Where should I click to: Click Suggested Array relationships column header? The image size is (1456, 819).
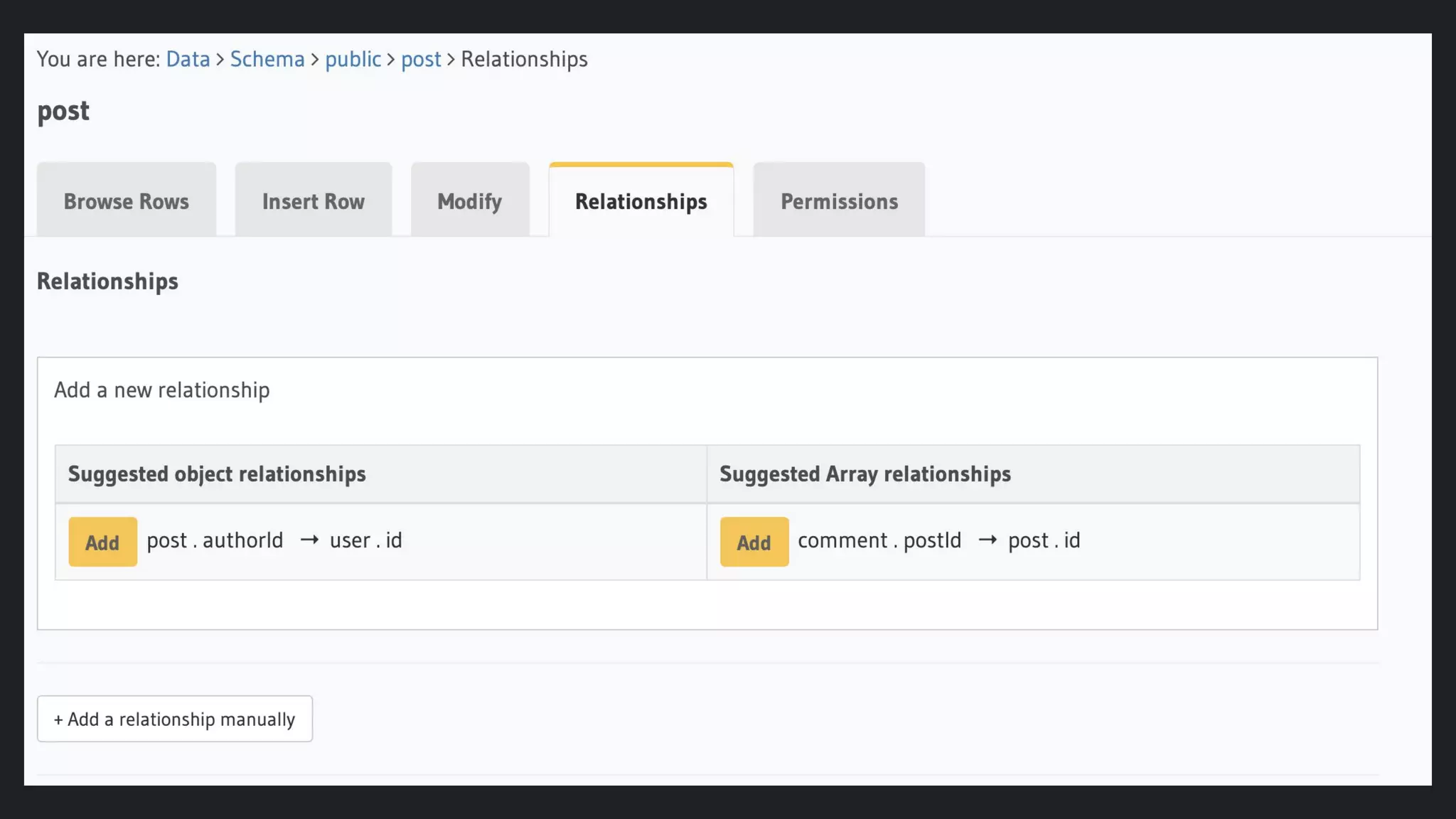(x=865, y=474)
